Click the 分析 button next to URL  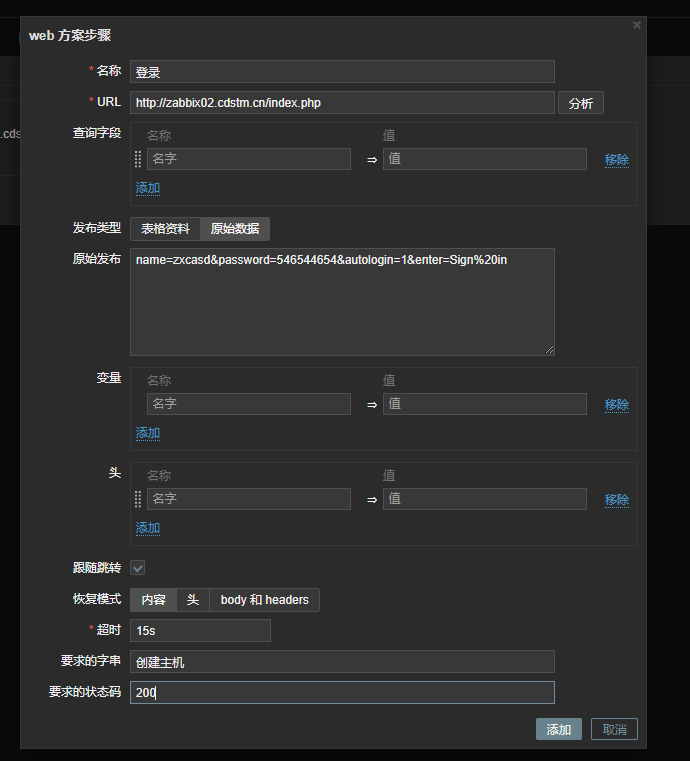(580, 103)
